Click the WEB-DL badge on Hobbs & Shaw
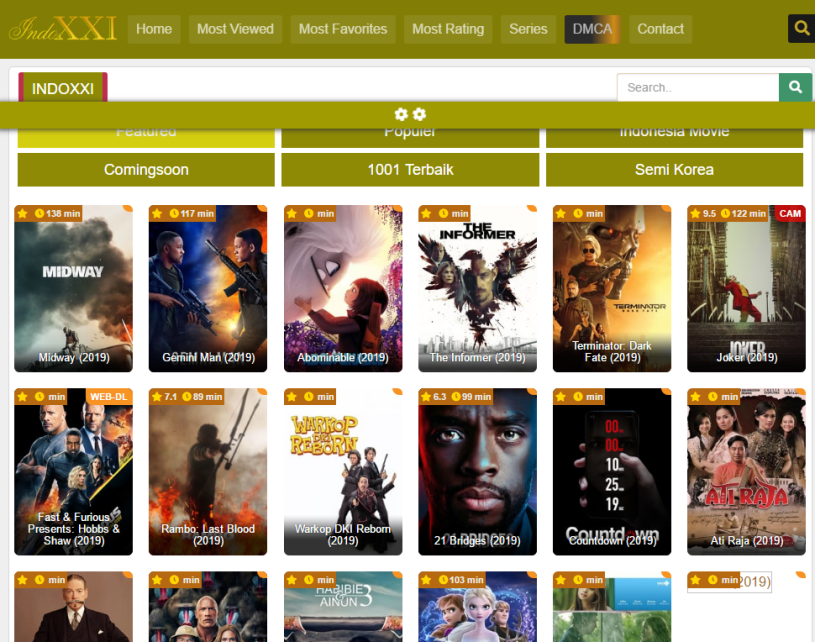Viewport: 815px width, 642px height. 110,396
